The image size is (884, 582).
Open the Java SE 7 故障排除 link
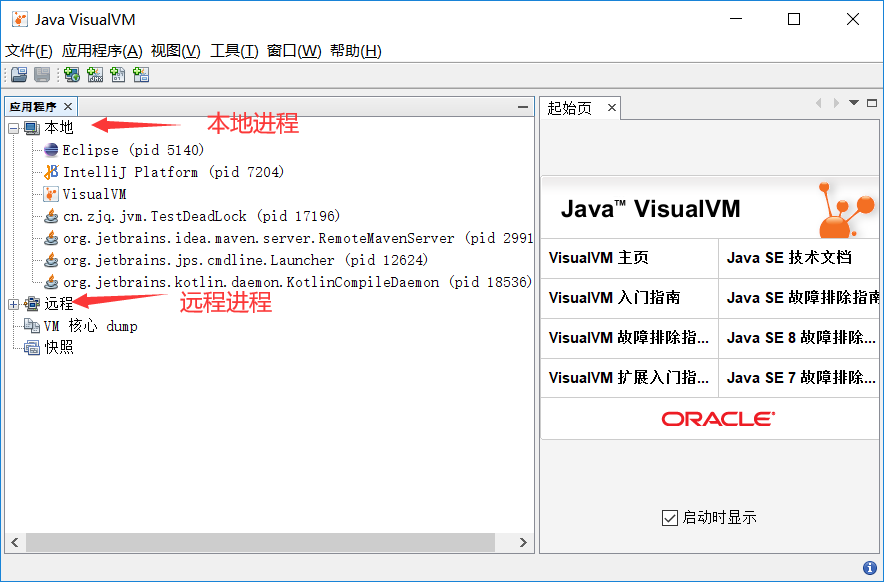click(x=801, y=377)
